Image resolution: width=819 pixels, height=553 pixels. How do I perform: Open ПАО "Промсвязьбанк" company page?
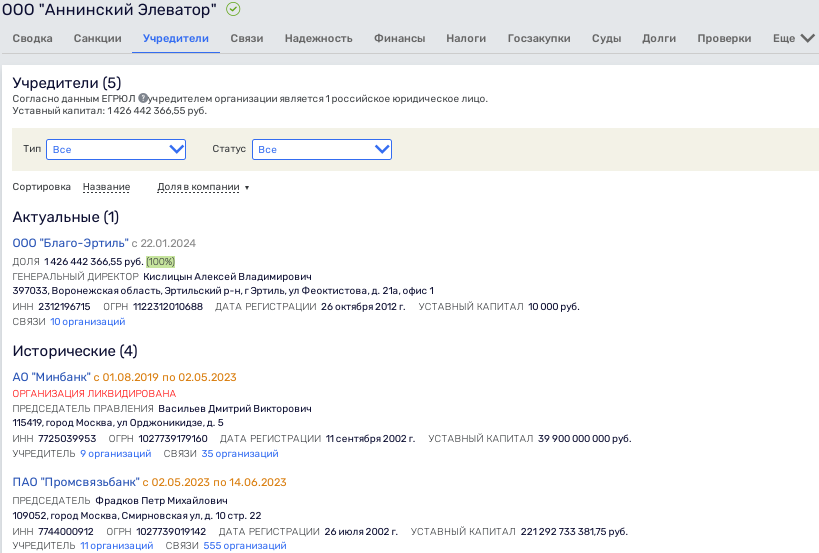pos(76,482)
